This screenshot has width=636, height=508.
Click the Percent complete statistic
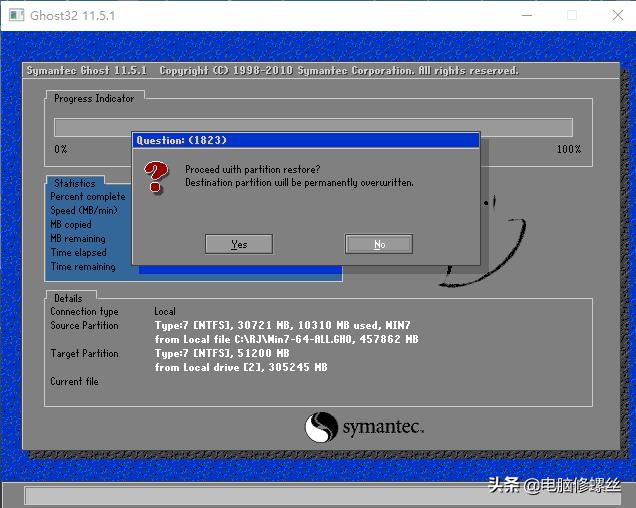[x=88, y=197]
